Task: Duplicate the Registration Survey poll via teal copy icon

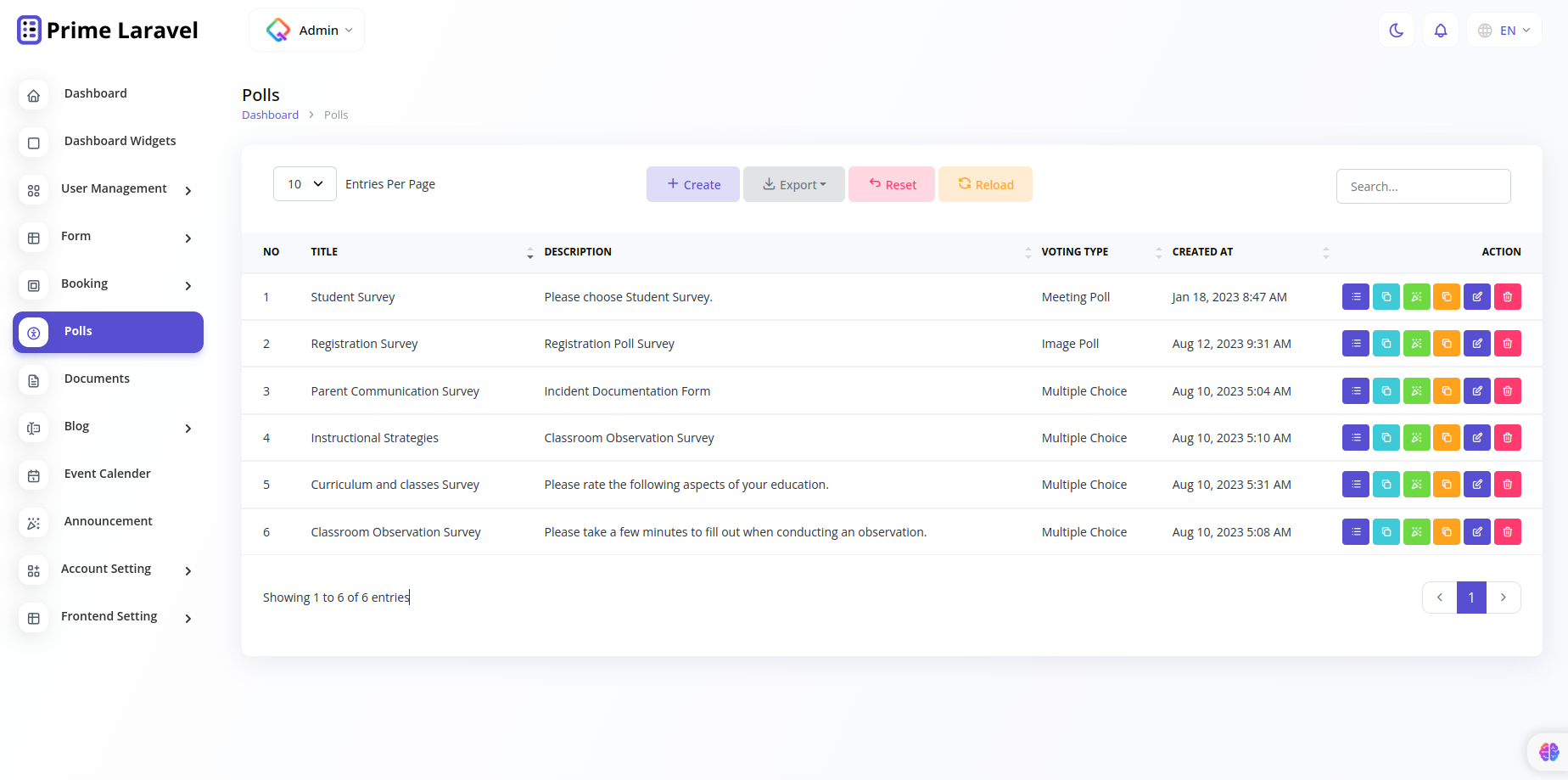Action: (1386, 343)
